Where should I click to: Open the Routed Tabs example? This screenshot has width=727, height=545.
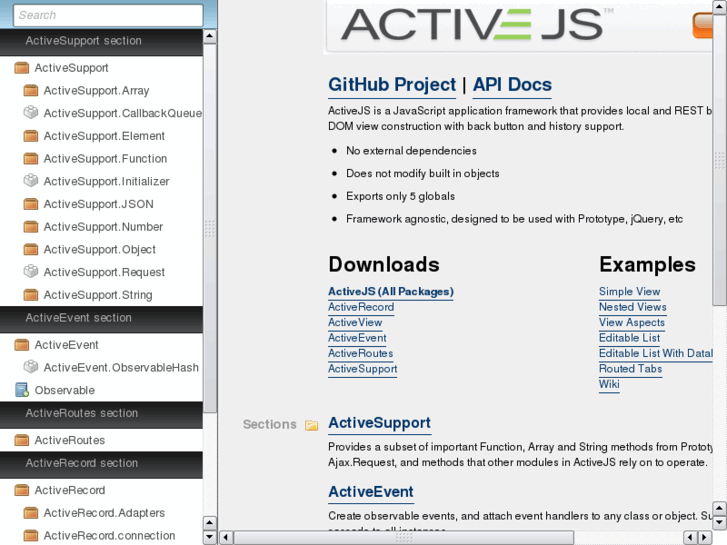coord(630,369)
